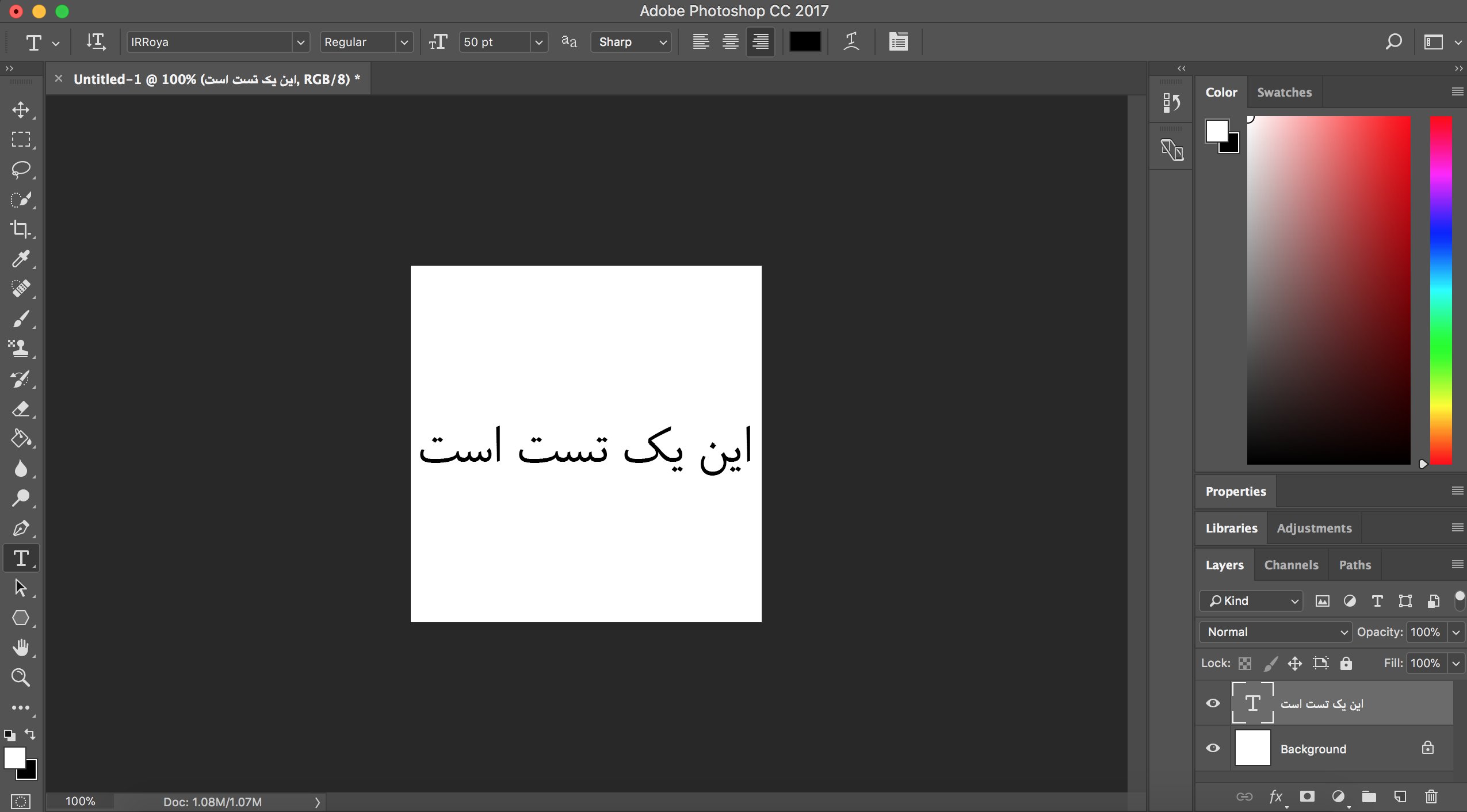
Task: Switch to the Channels tab
Action: click(1291, 565)
